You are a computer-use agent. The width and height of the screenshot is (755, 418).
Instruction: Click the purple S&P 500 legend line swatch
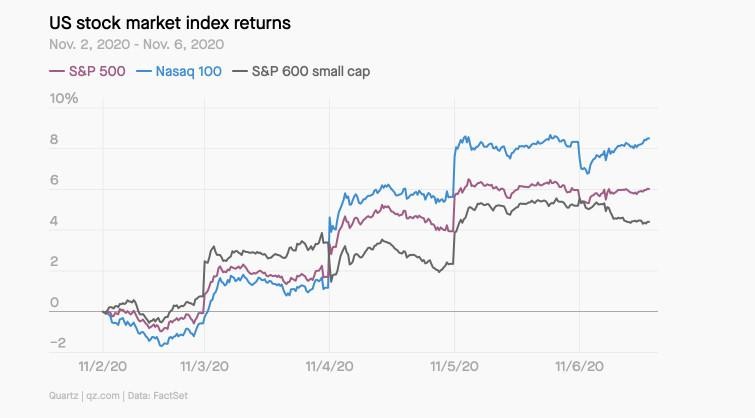pyautogui.click(x=57, y=72)
